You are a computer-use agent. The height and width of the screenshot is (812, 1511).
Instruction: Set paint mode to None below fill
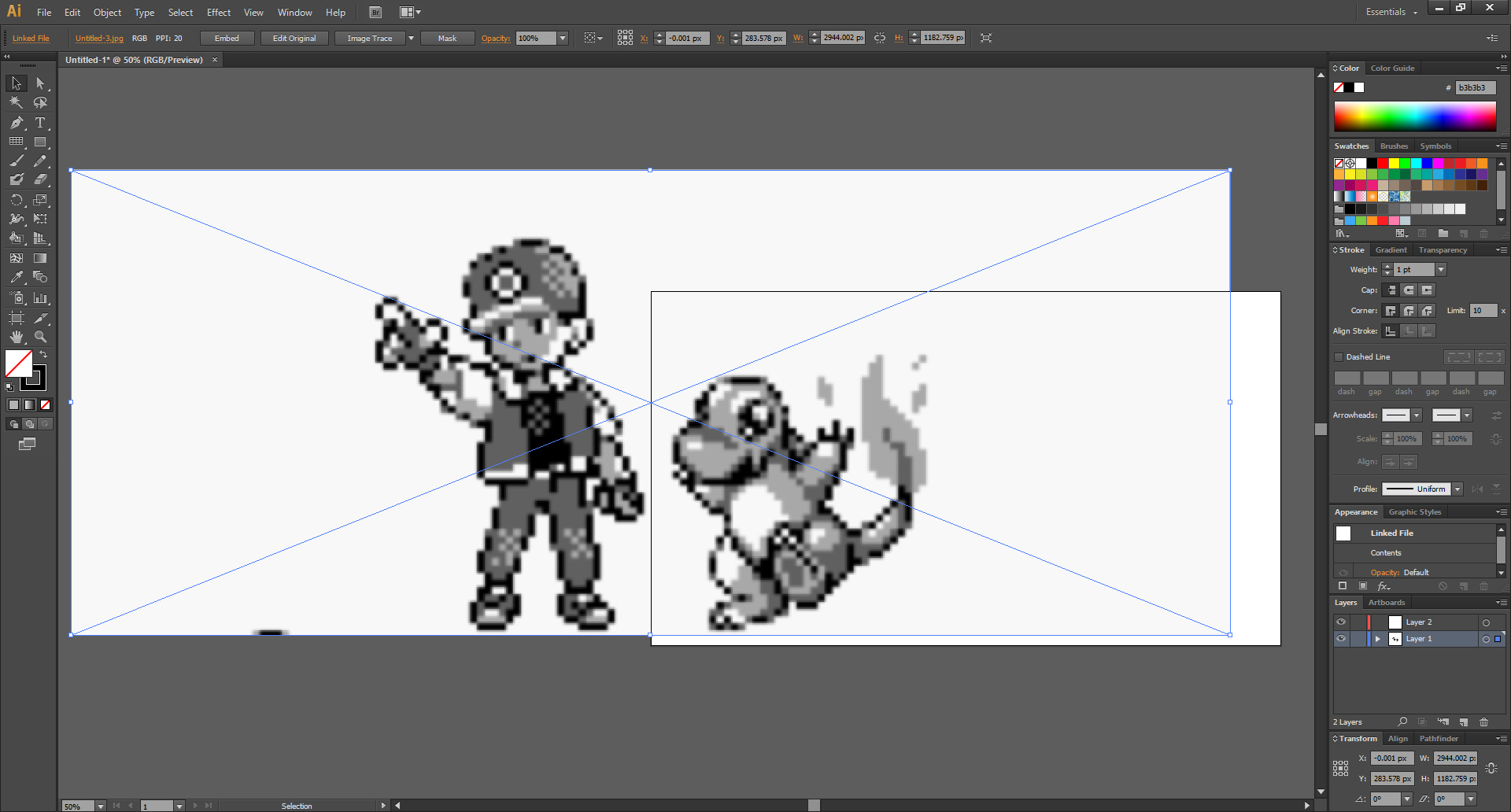pos(45,404)
